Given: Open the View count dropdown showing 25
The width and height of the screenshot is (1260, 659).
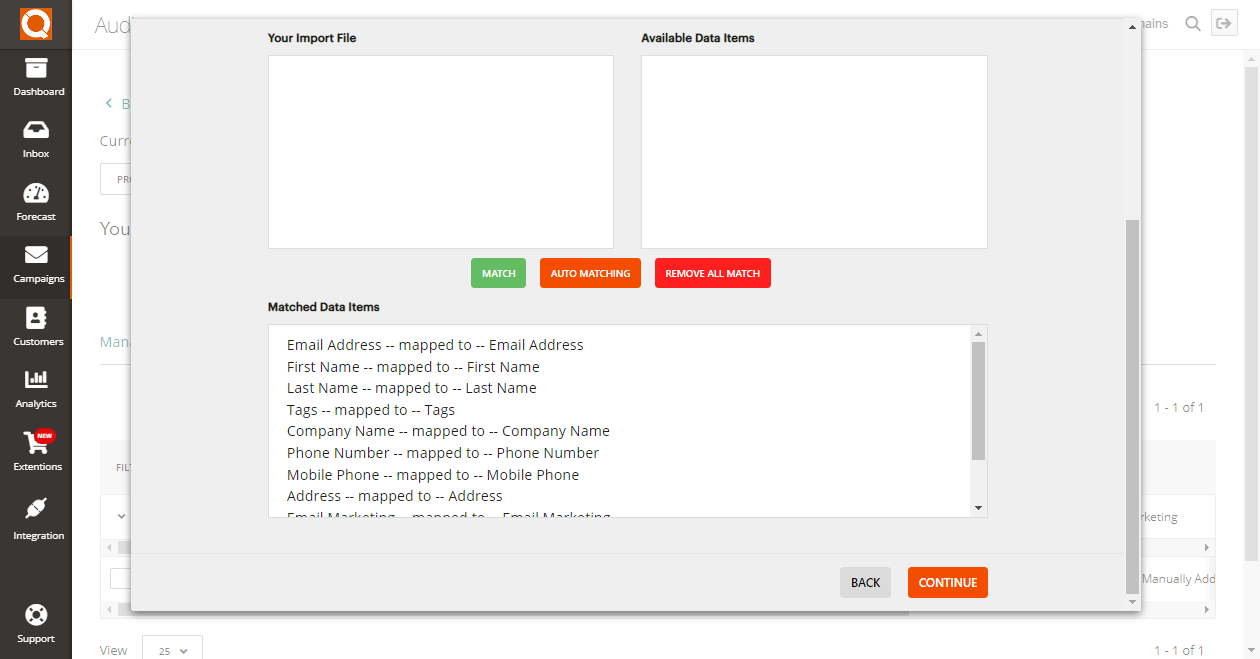Looking at the screenshot, I should click(x=172, y=649).
